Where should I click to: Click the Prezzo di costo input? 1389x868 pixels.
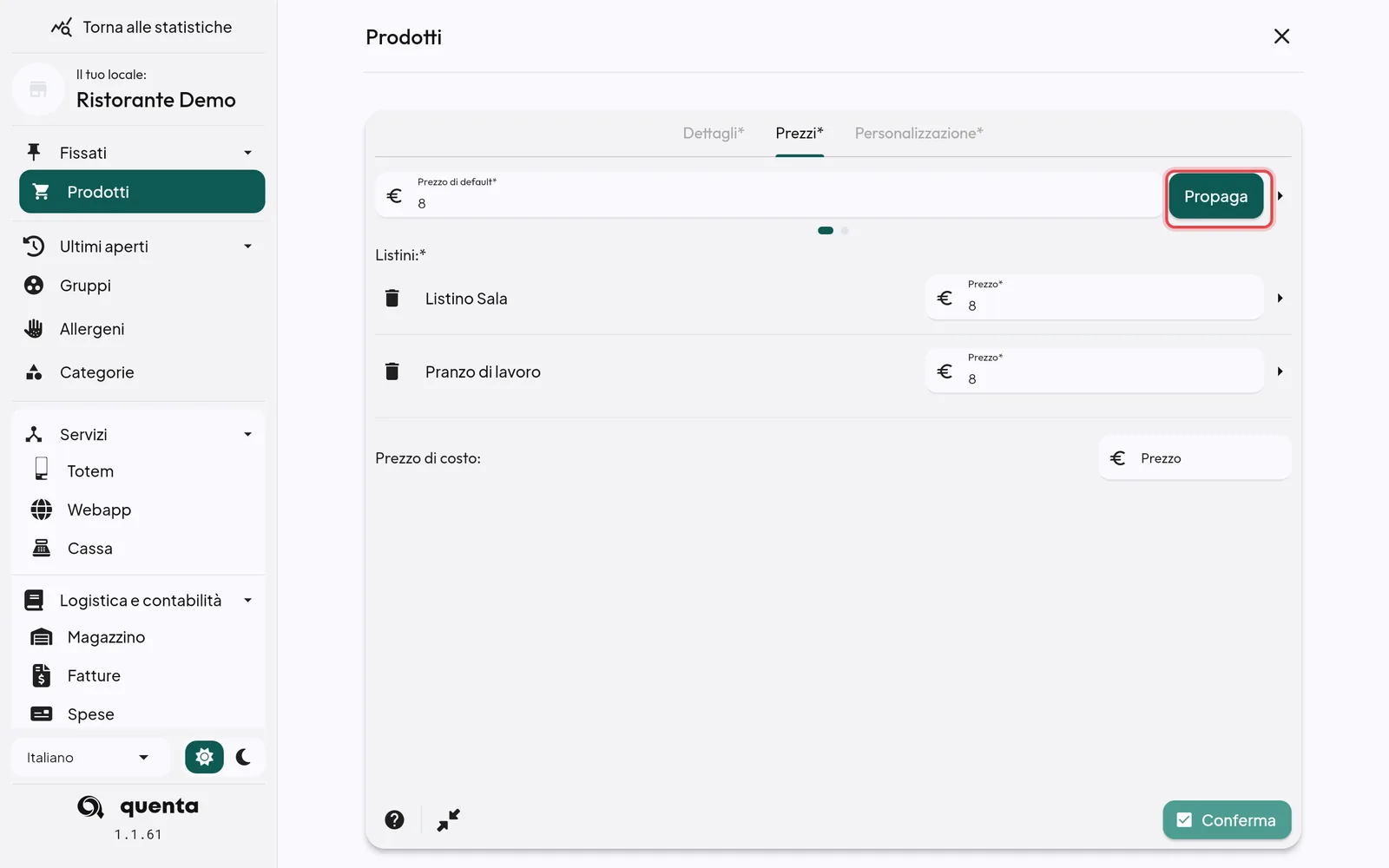coord(1195,458)
